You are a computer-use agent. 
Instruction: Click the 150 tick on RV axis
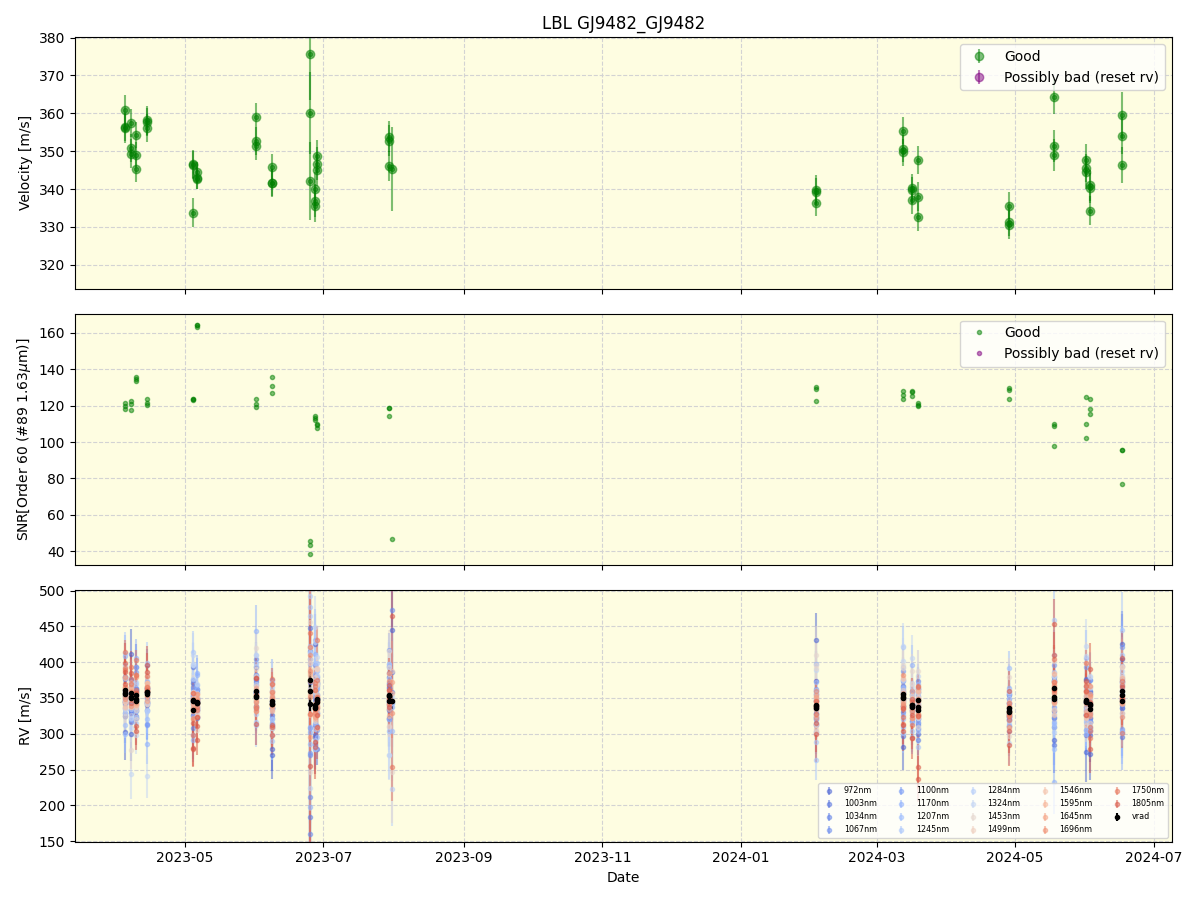point(53,842)
